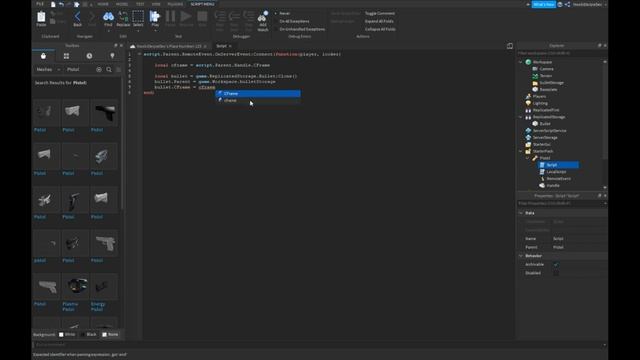Click the undo arrow in quick access
This screenshot has height=360, width=640.
[61, 4]
